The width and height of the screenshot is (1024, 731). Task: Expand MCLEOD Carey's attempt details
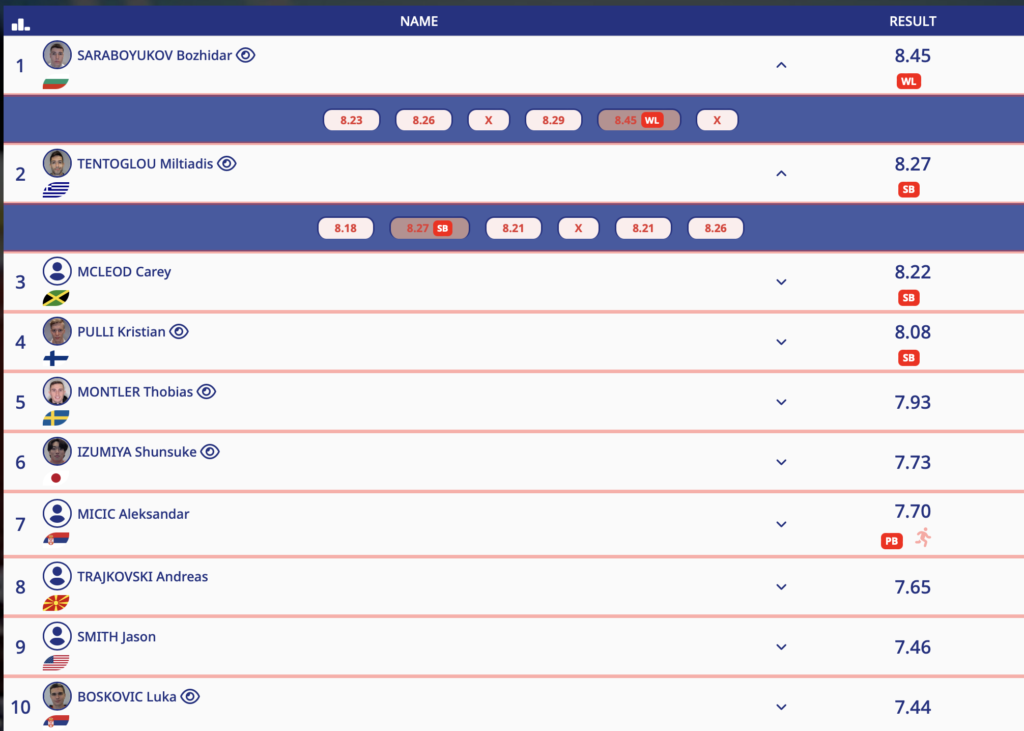[x=782, y=282]
